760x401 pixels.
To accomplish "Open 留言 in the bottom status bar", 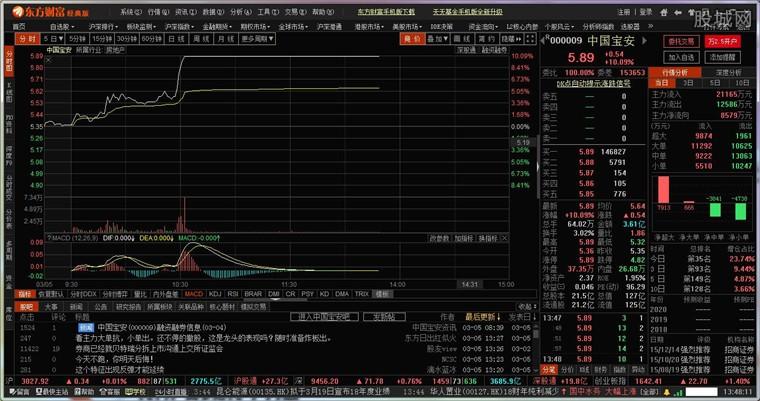I will [20, 391].
